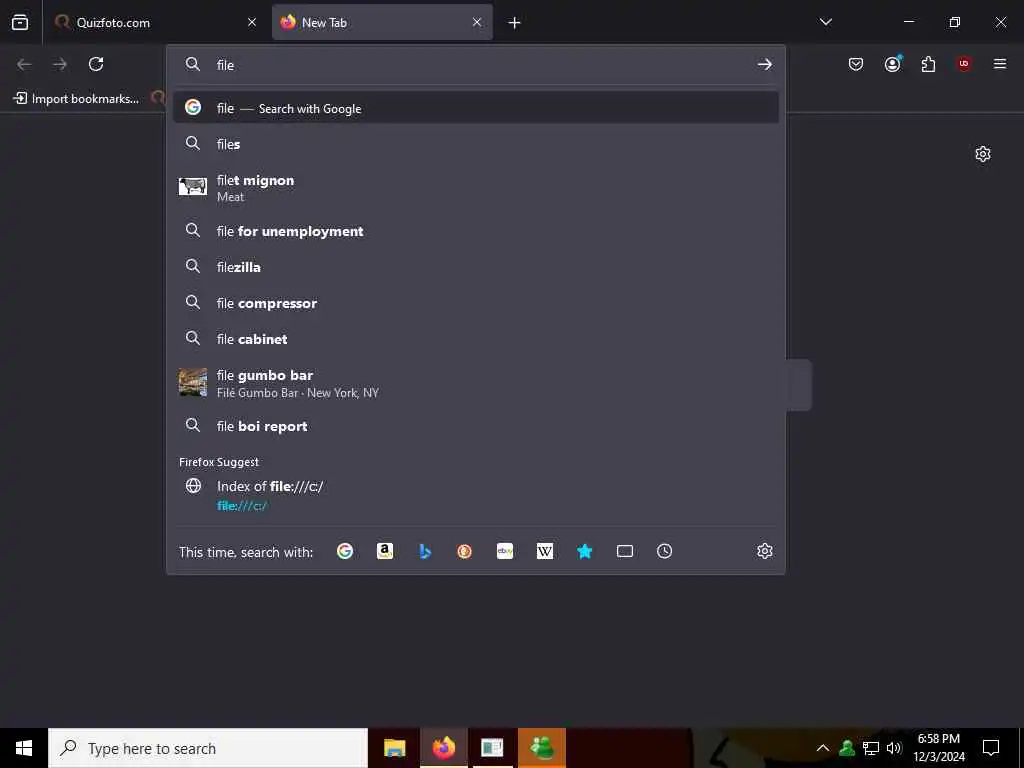Close the New Tab tab
This screenshot has height=768, width=1024.
point(477,23)
